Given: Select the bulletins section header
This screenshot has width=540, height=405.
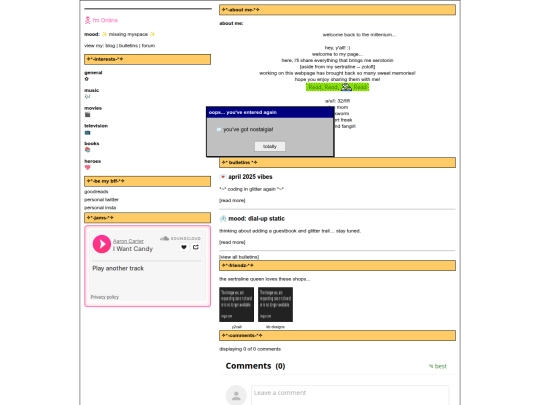Looking at the screenshot, I should point(338,162).
